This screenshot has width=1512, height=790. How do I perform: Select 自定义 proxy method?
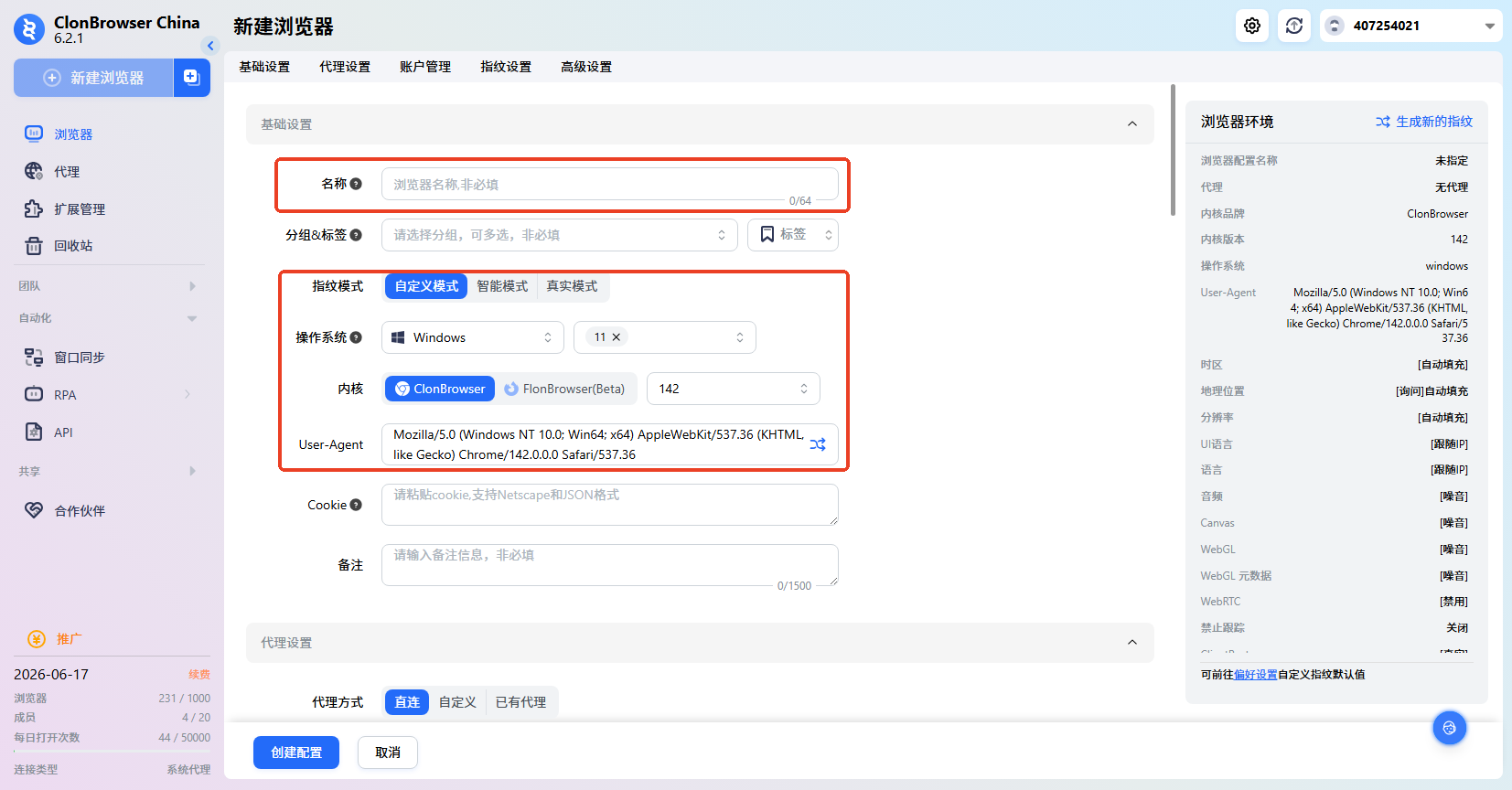[457, 702]
